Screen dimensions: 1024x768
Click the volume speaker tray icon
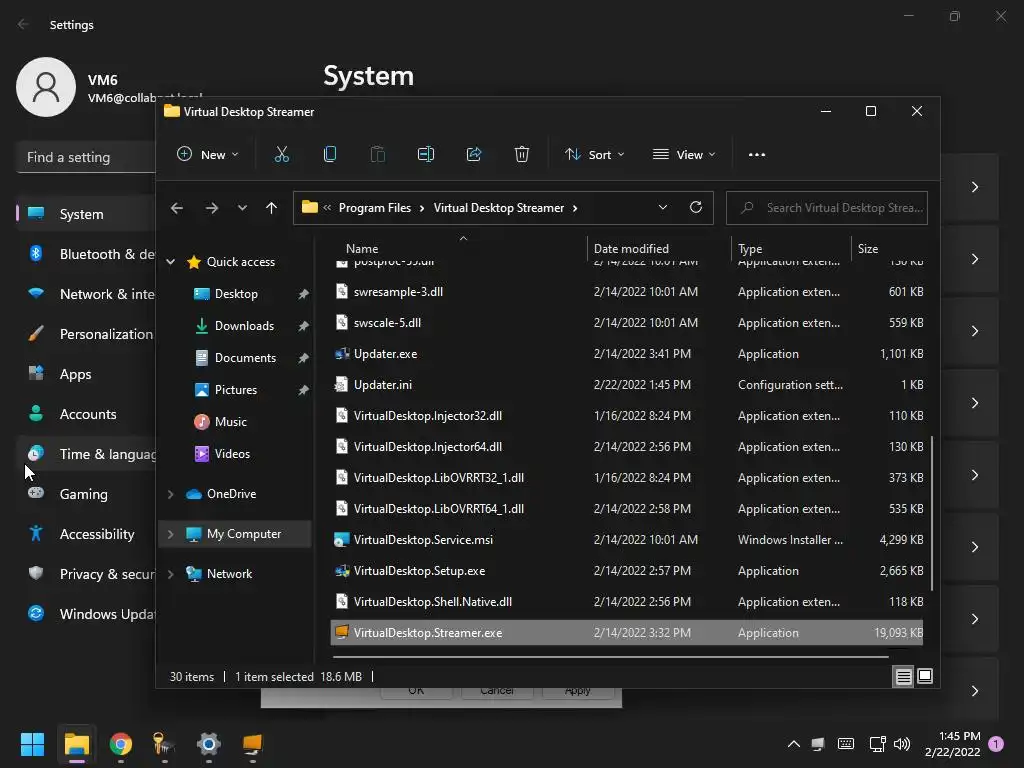point(902,744)
